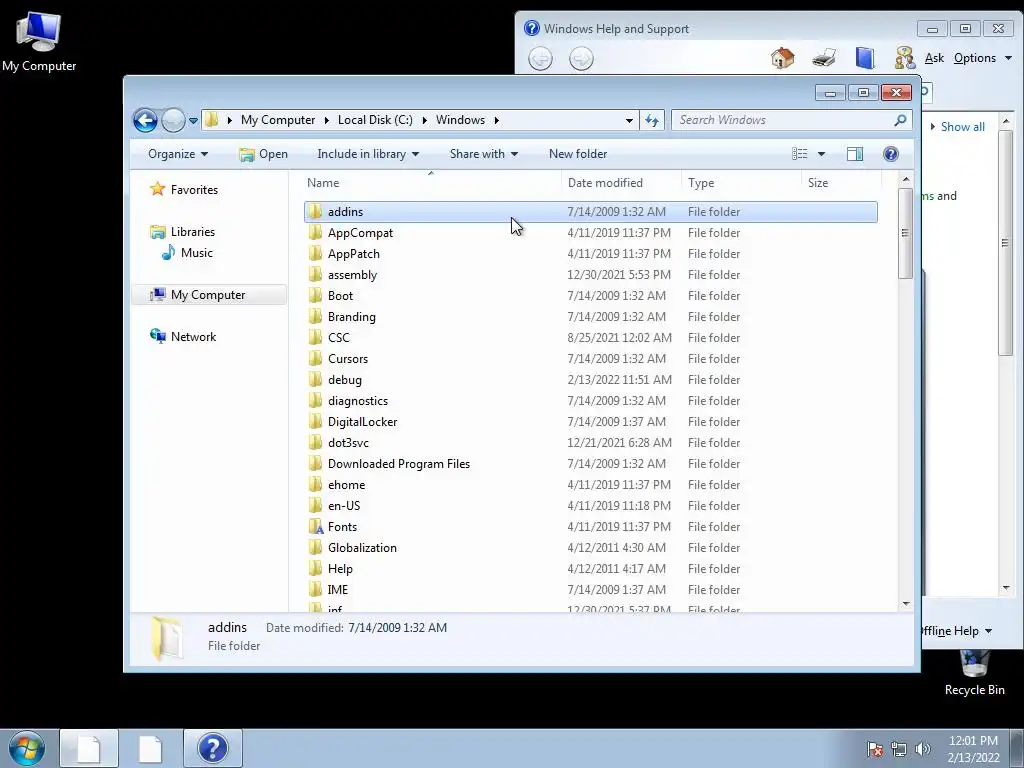The height and width of the screenshot is (768, 1024).
Task: Click the magnifier icon in the search box
Action: tap(901, 120)
